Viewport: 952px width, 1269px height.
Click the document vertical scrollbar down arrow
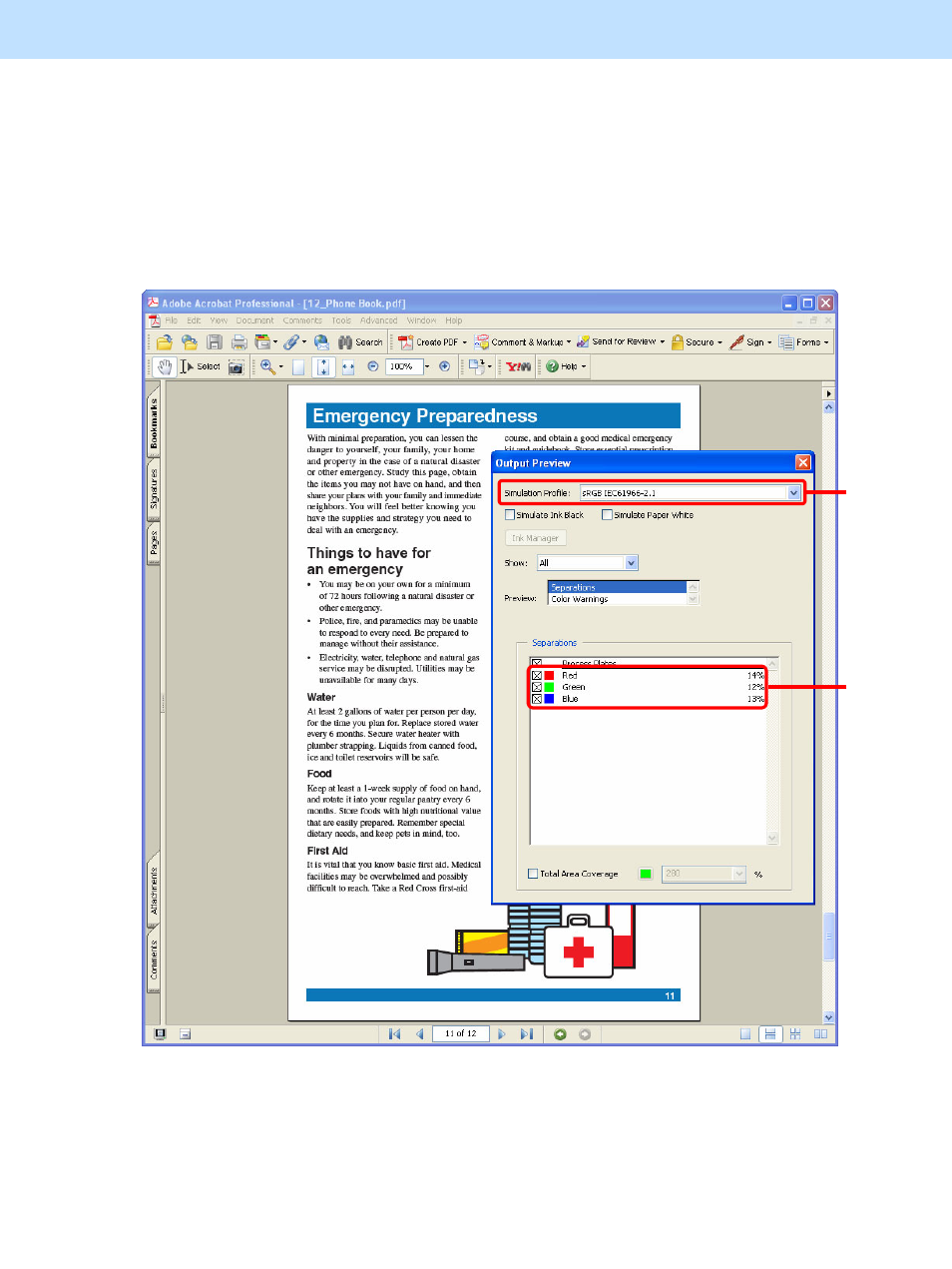(x=829, y=1017)
